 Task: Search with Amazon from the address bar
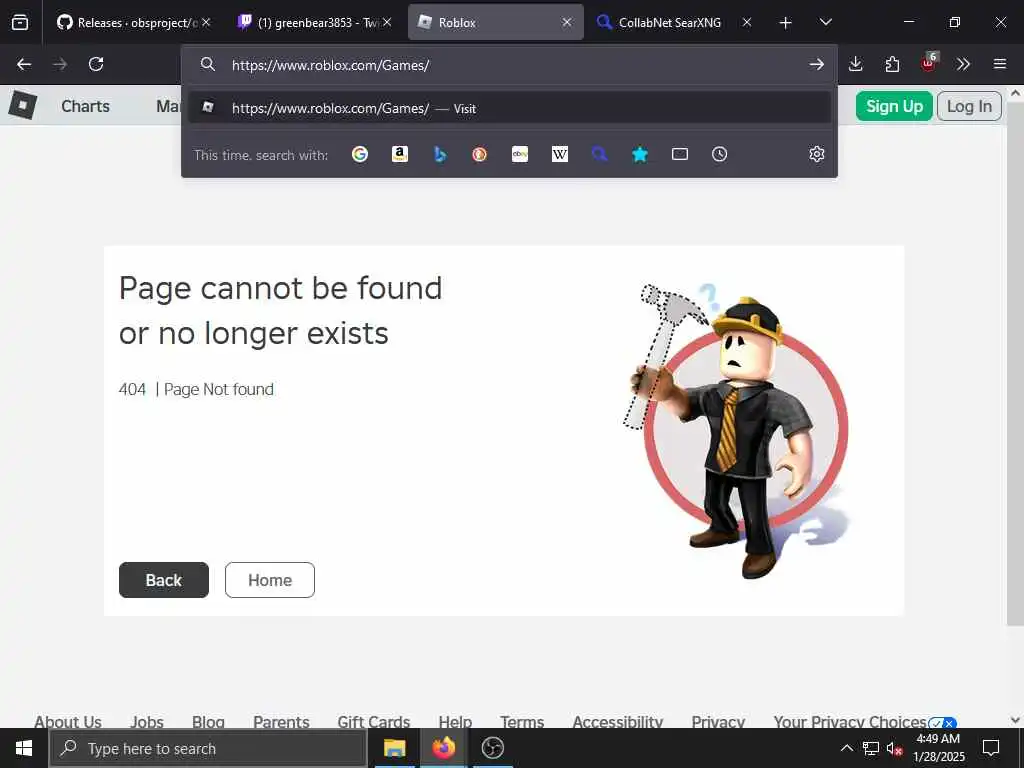[x=400, y=154]
